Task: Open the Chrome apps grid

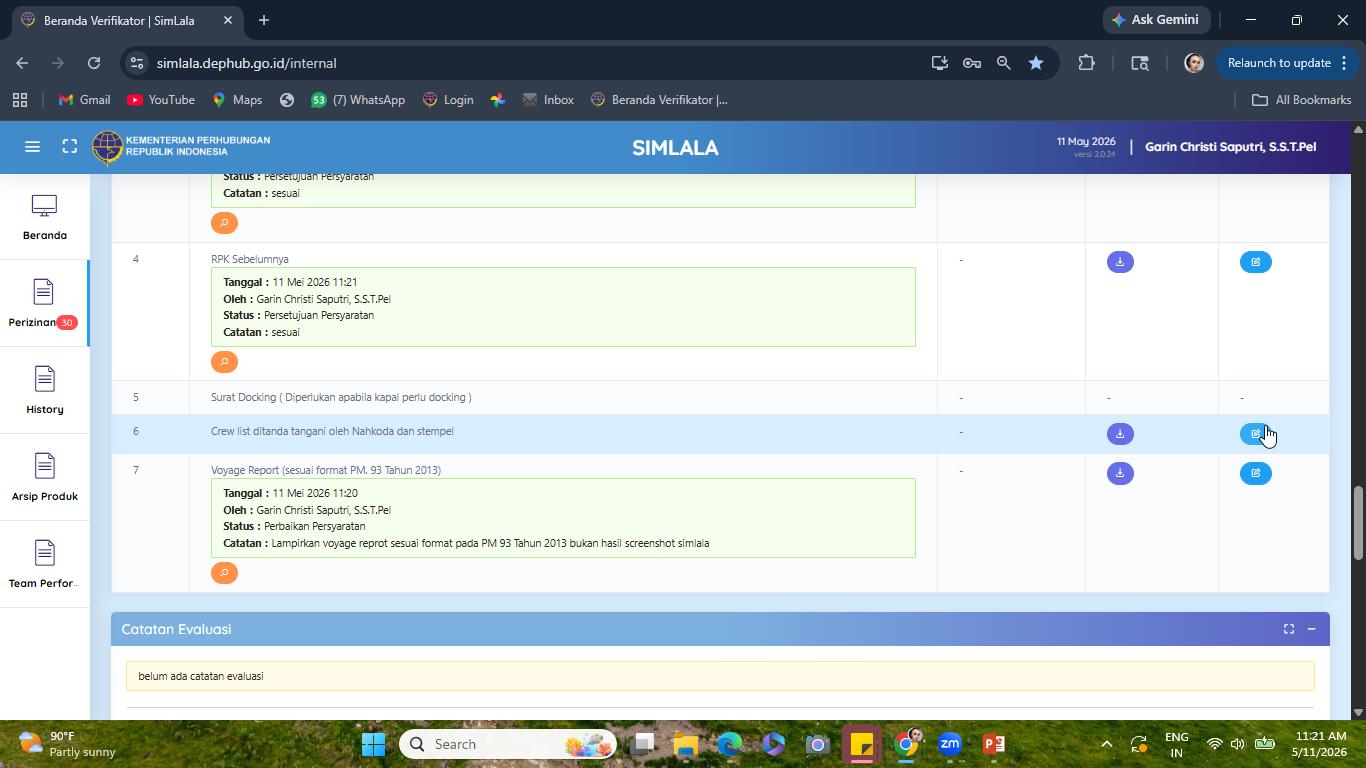Action: point(19,100)
